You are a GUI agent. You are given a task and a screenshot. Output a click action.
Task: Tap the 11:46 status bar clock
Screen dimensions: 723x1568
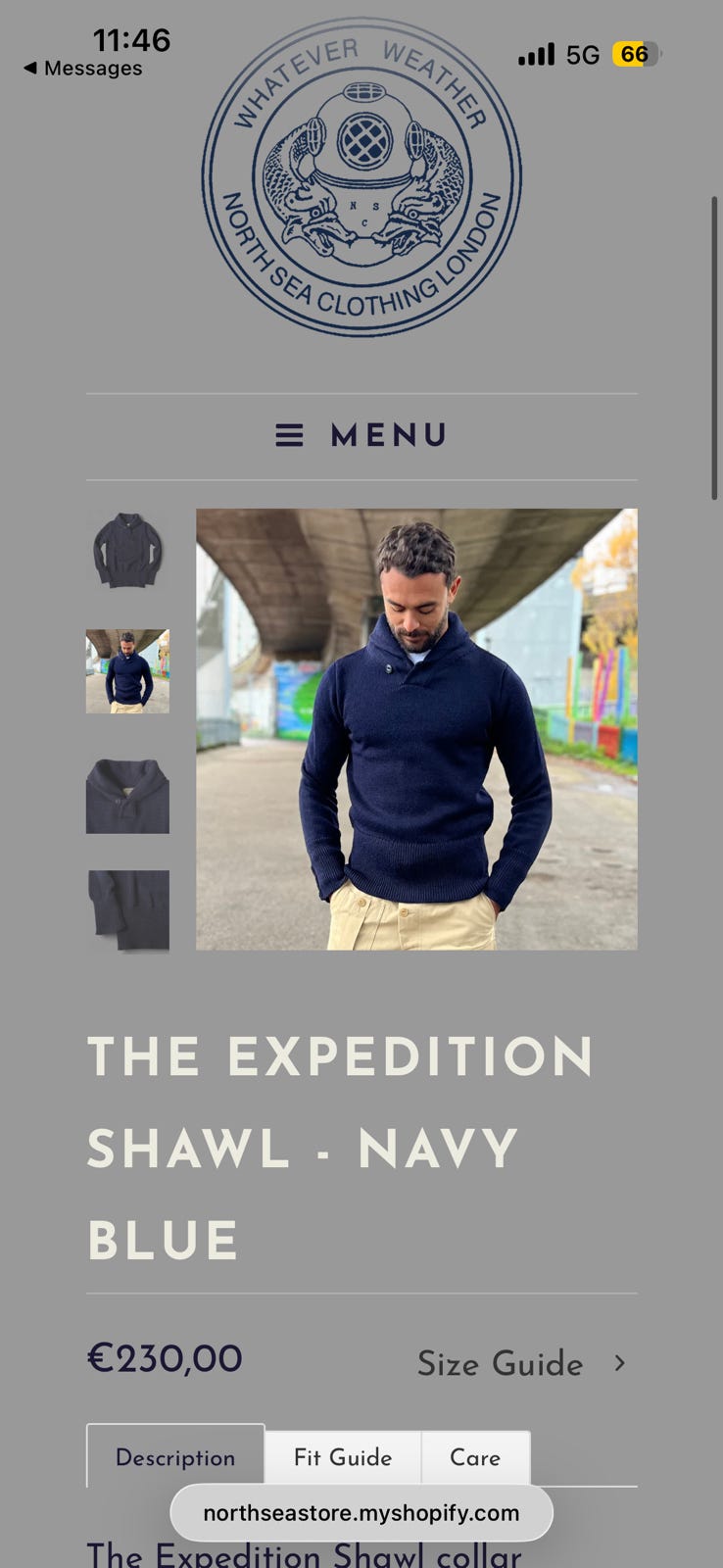coord(131,39)
